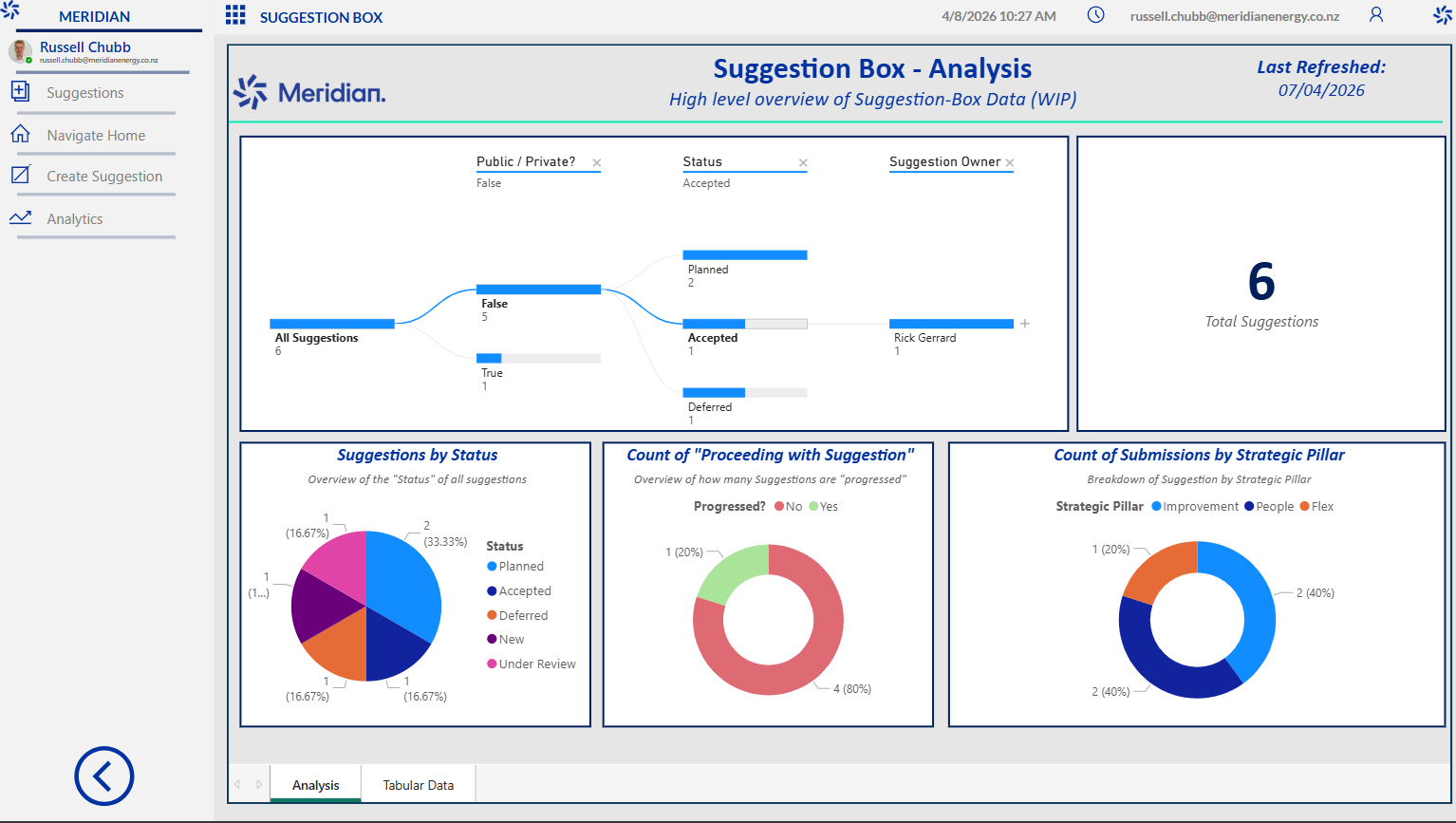Click the Accepted entry in Status legend

coord(519,591)
